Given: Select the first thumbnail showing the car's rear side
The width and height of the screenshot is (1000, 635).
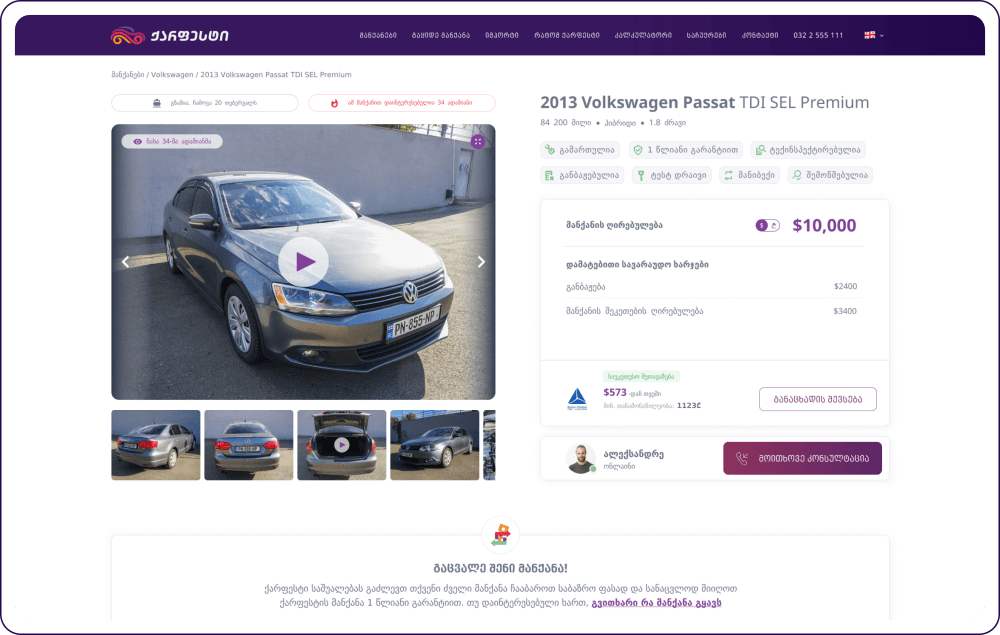Looking at the screenshot, I should coord(155,445).
